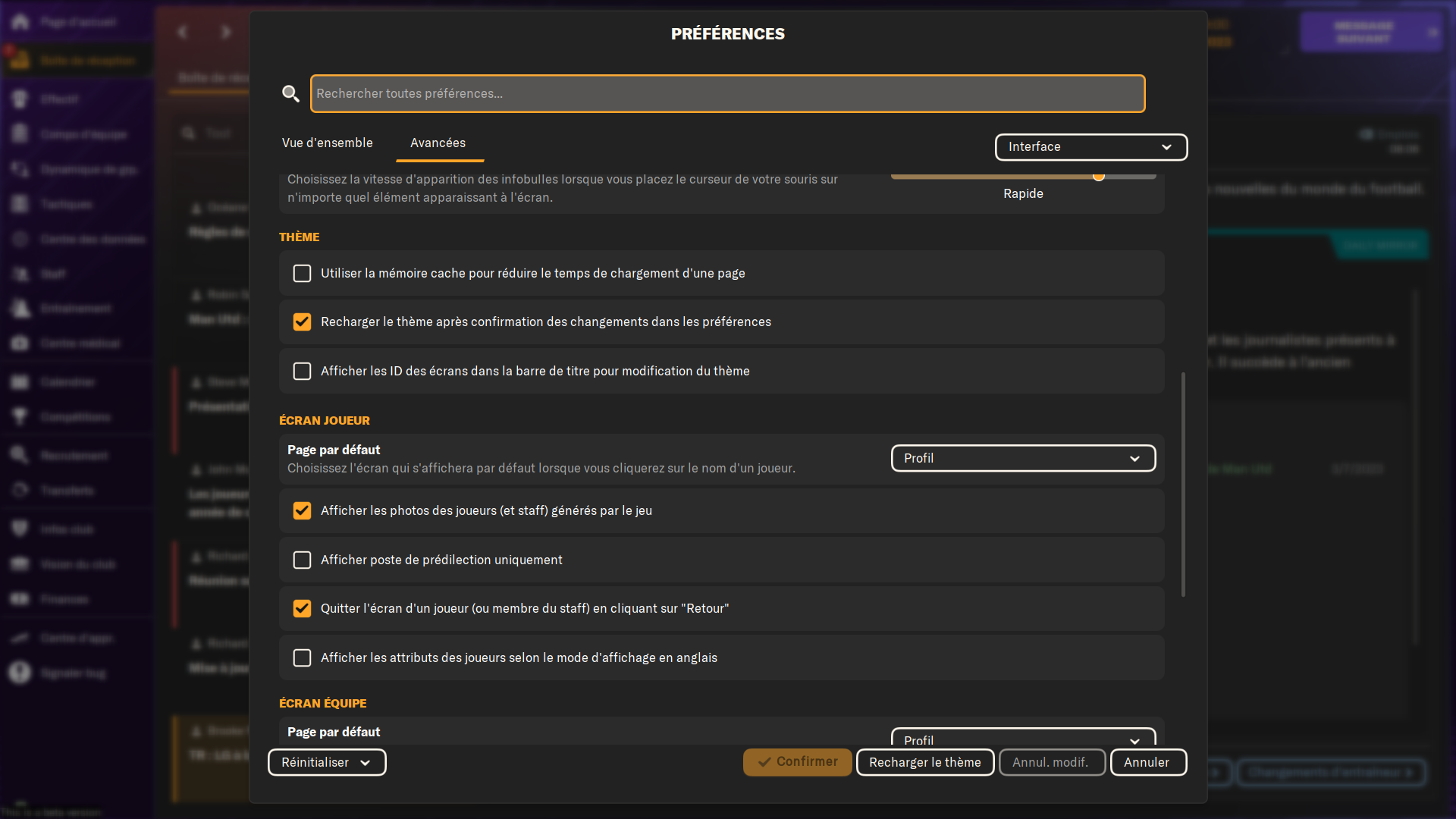Screen dimensions: 1456x819
Task: Click Signaler bug icon in sidebar
Action: pyautogui.click(x=20, y=673)
